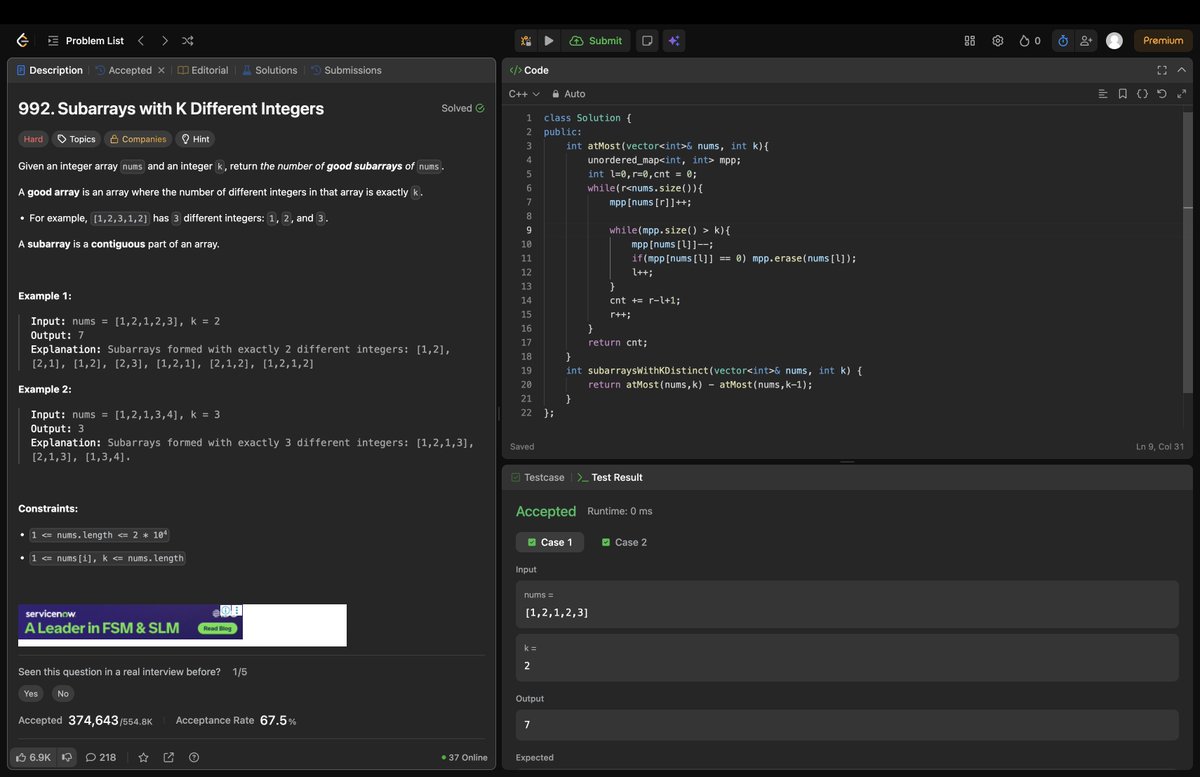Collapse the Code panel chevron
Image resolution: width=1200 pixels, height=777 pixels.
[1181, 70]
